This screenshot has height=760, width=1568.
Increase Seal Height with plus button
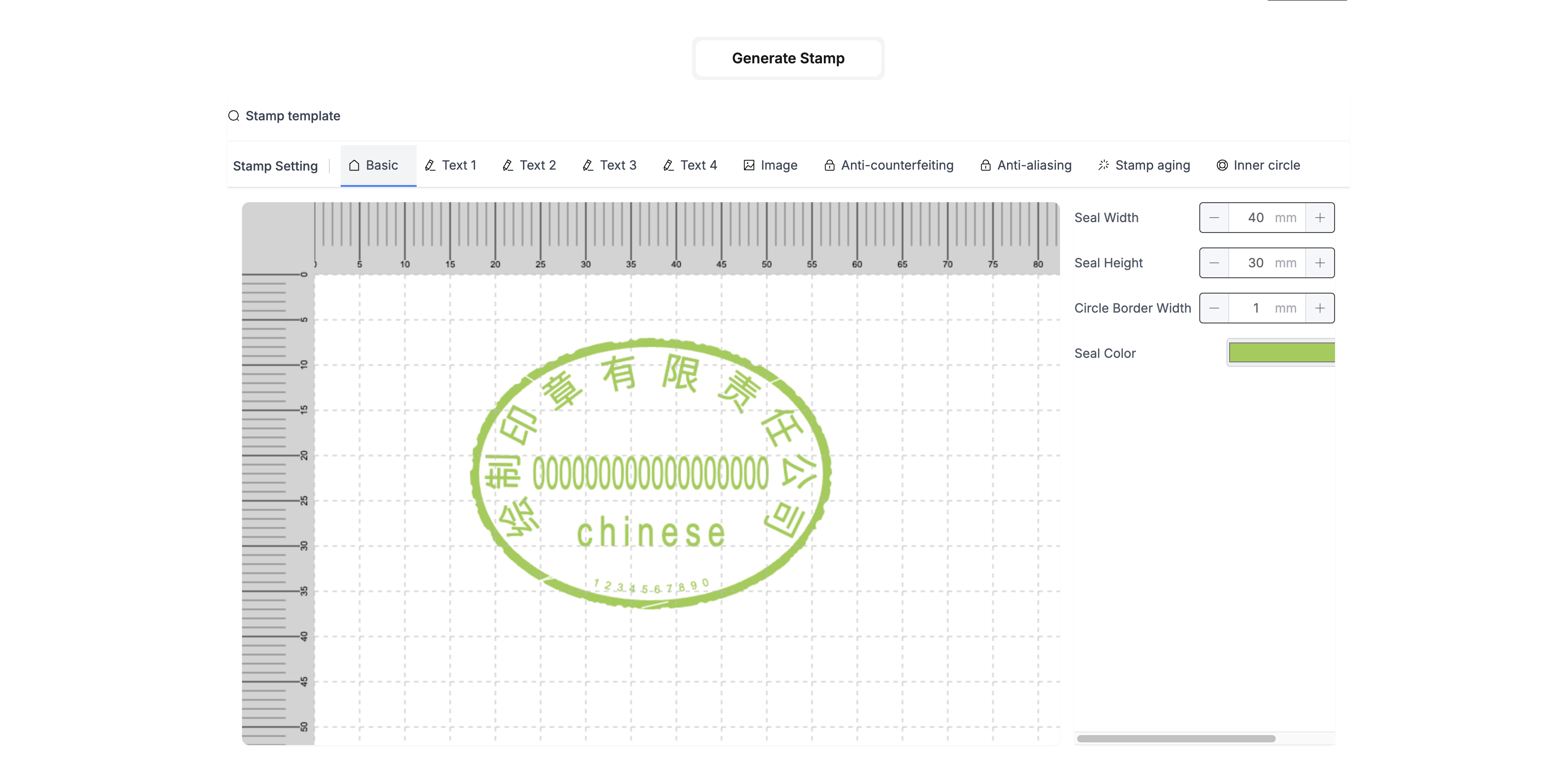click(1319, 263)
